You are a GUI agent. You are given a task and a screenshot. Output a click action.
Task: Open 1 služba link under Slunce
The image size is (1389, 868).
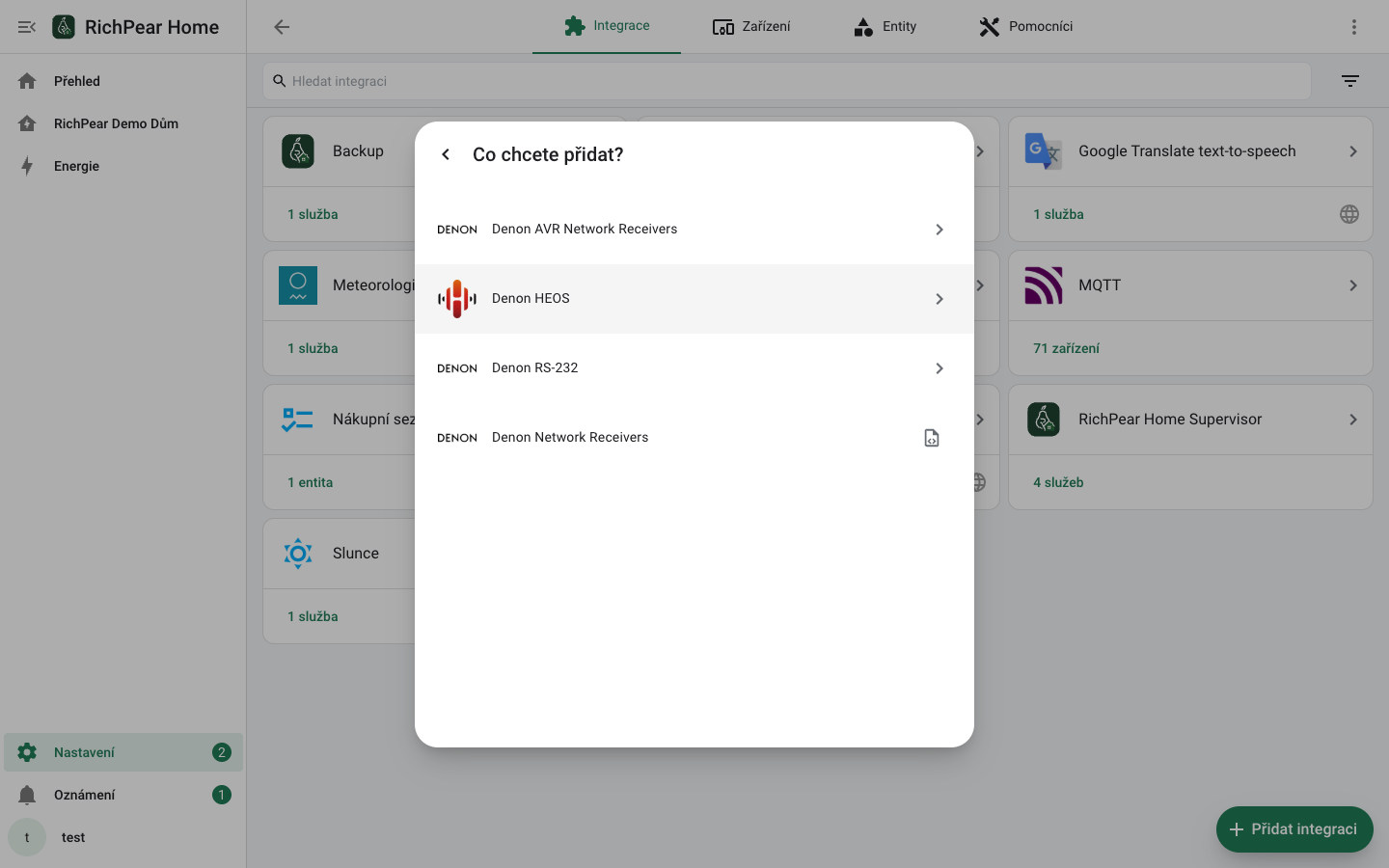click(313, 616)
